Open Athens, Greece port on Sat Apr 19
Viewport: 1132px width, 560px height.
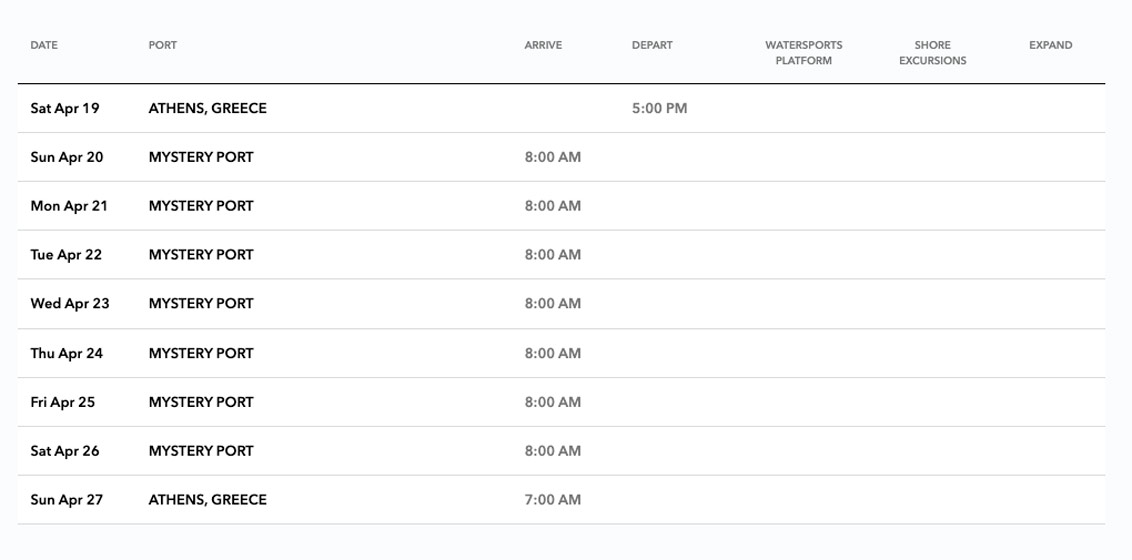click(207, 108)
